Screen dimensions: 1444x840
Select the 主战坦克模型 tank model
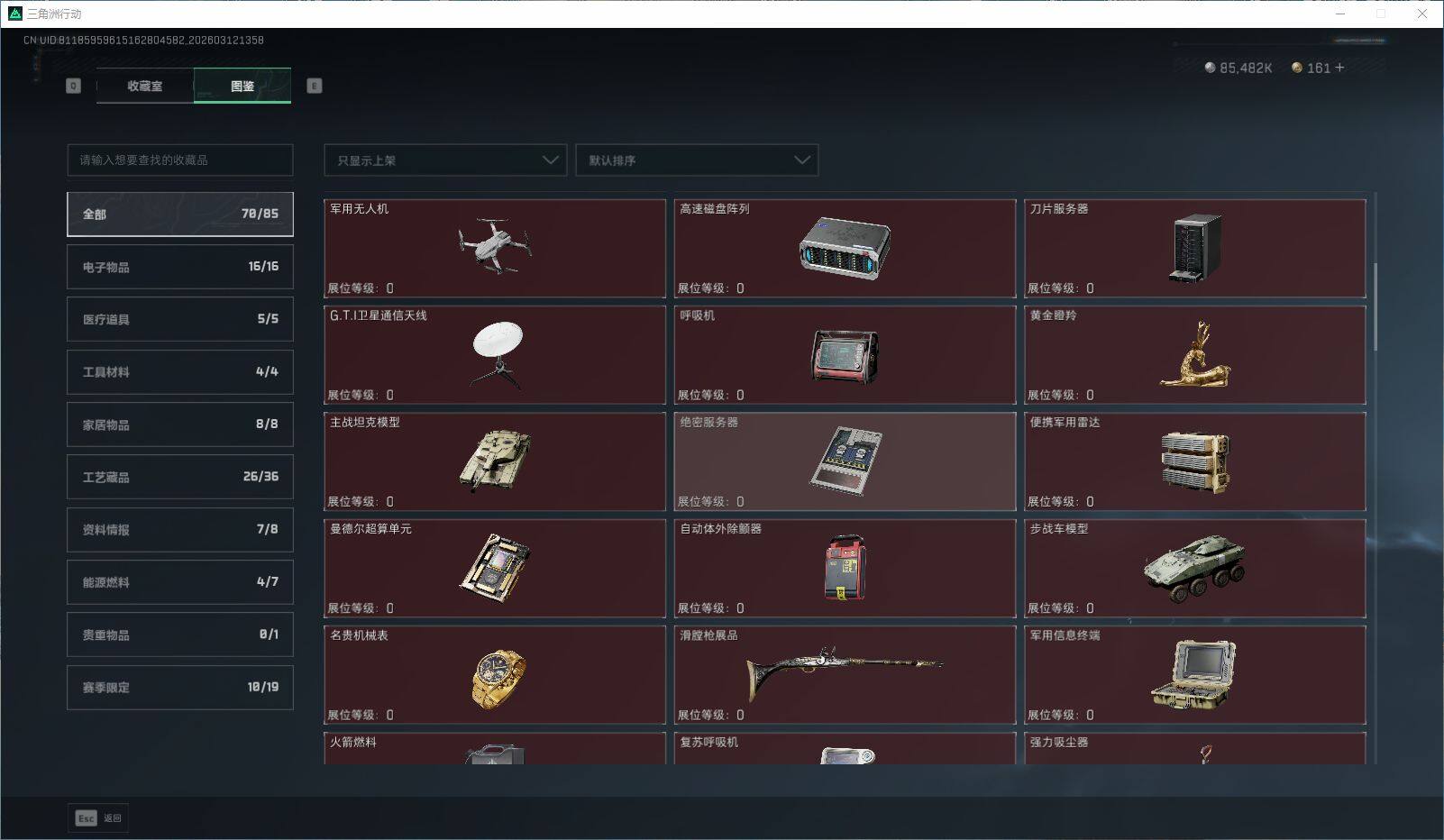pyautogui.click(x=495, y=461)
